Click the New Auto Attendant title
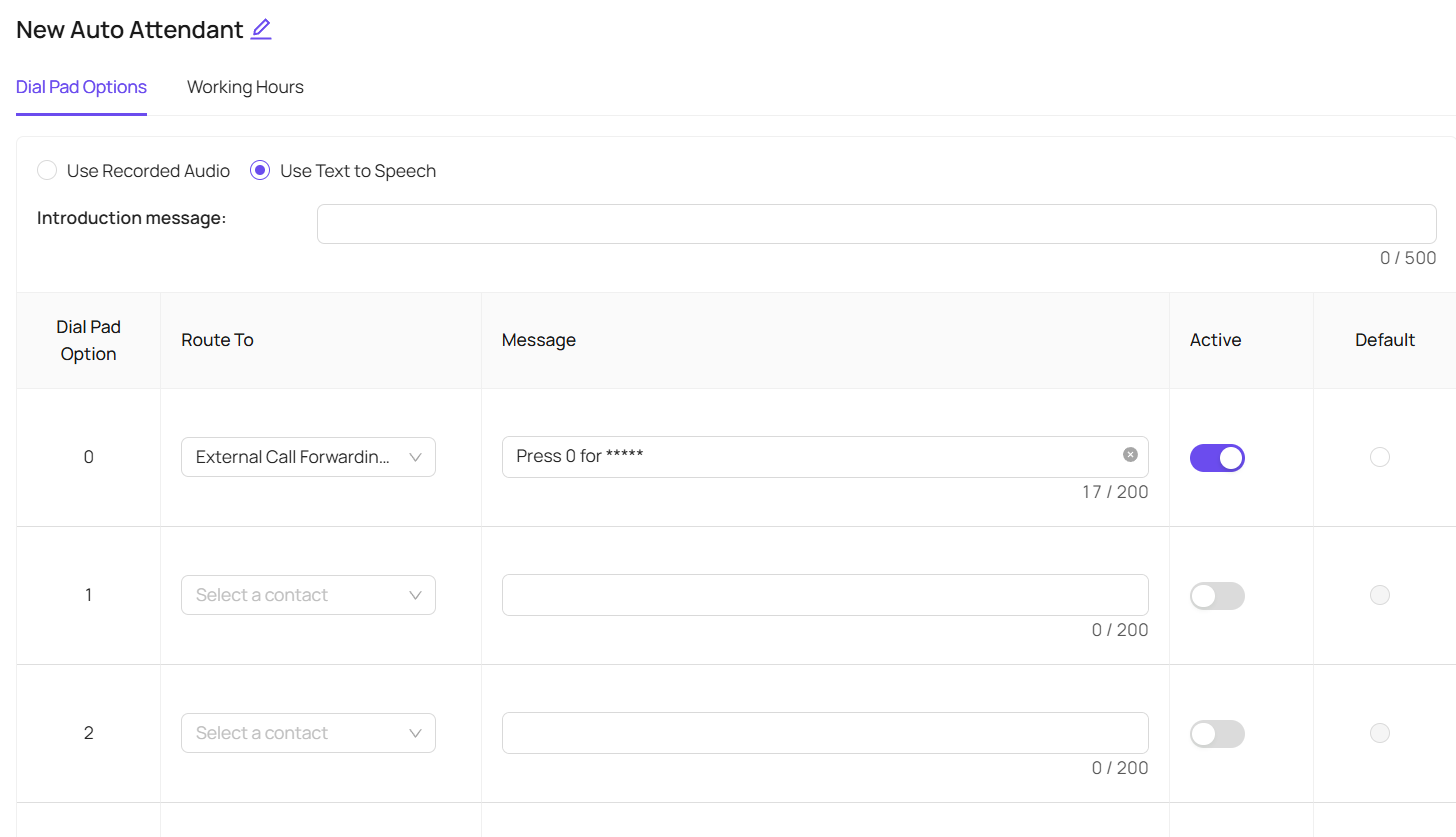The height and width of the screenshot is (837, 1456). (x=130, y=29)
